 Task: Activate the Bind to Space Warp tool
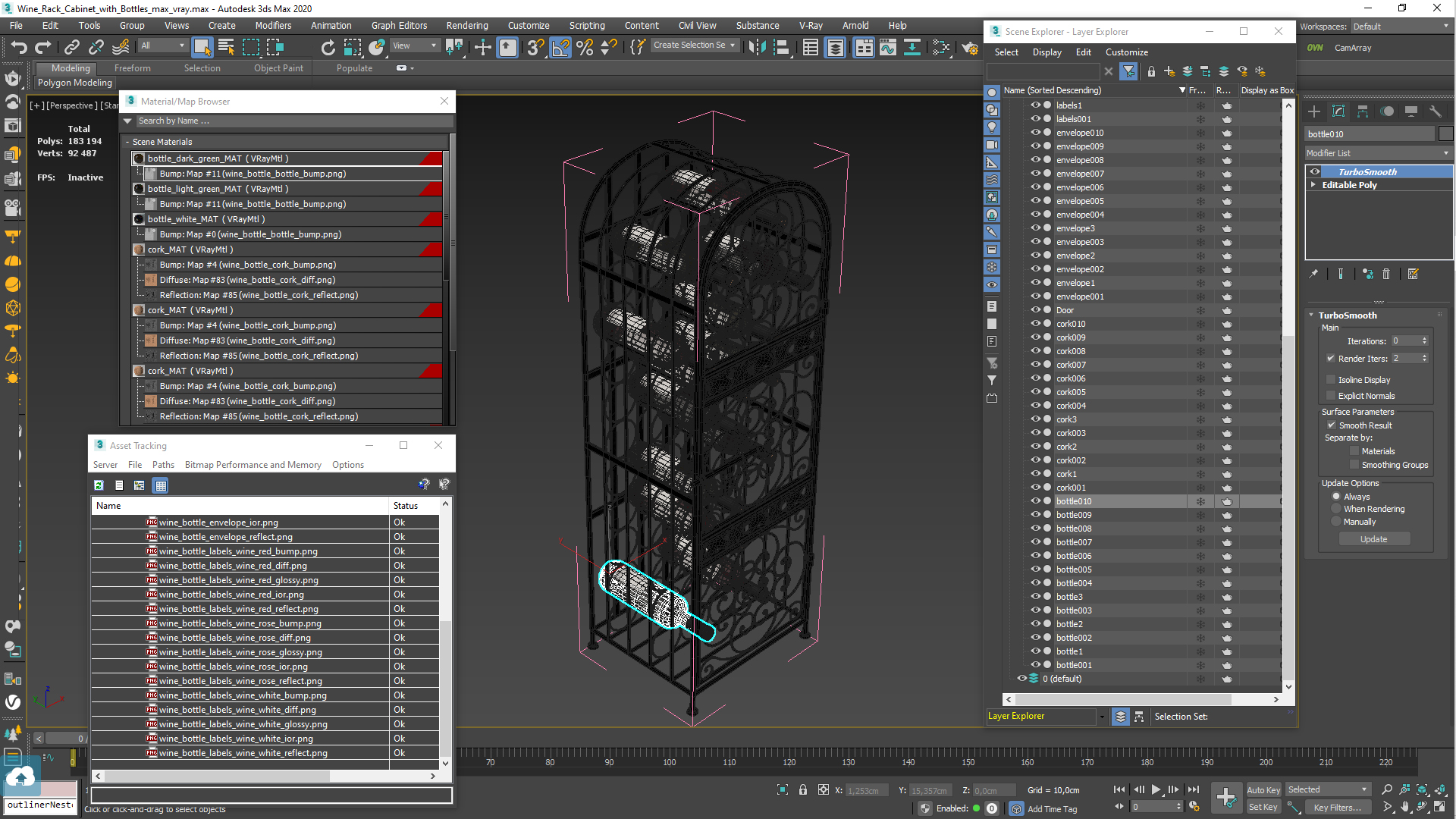pyautogui.click(x=121, y=48)
